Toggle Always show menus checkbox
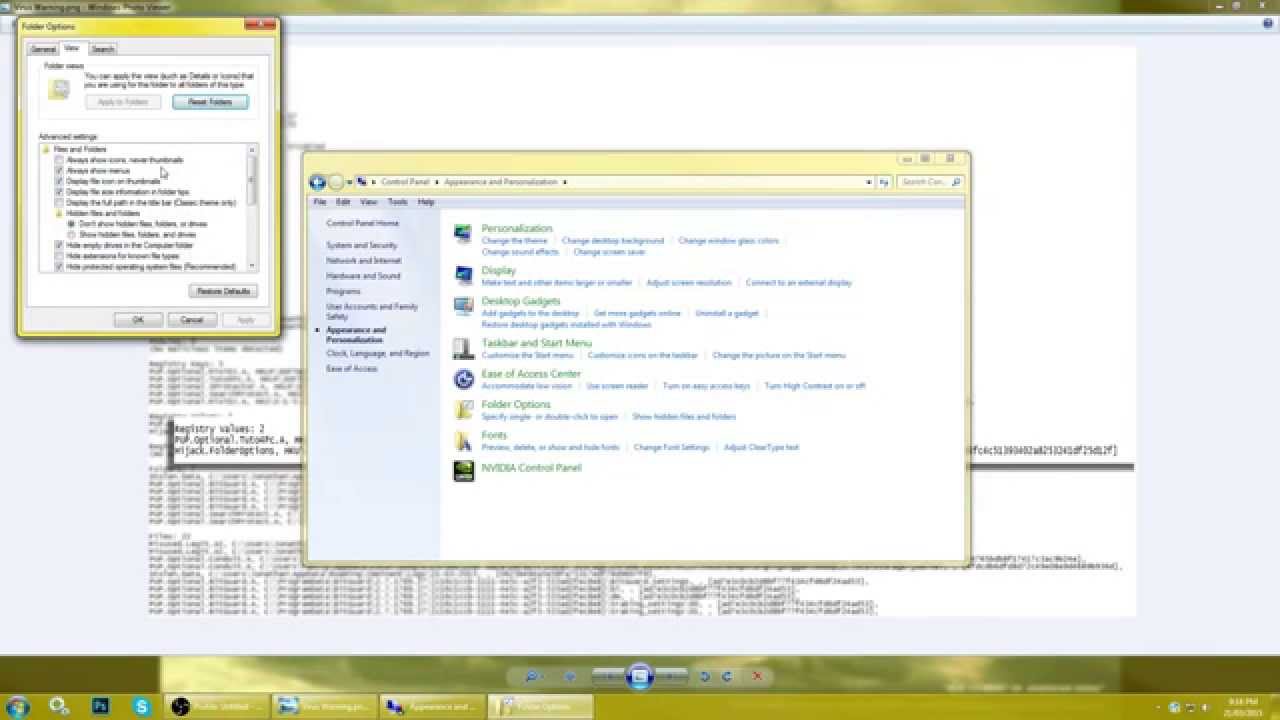Image resolution: width=1280 pixels, height=720 pixels. click(x=60, y=171)
